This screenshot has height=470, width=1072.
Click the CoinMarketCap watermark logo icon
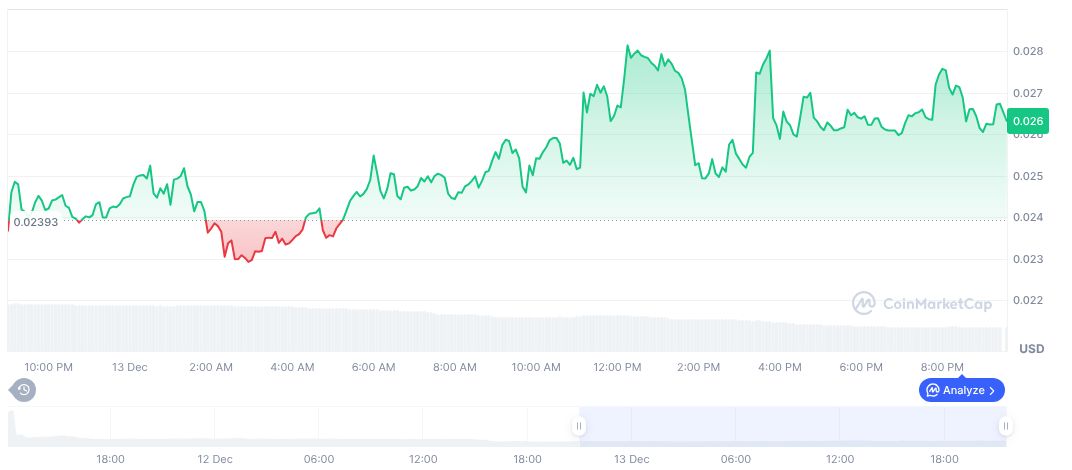[x=864, y=302]
